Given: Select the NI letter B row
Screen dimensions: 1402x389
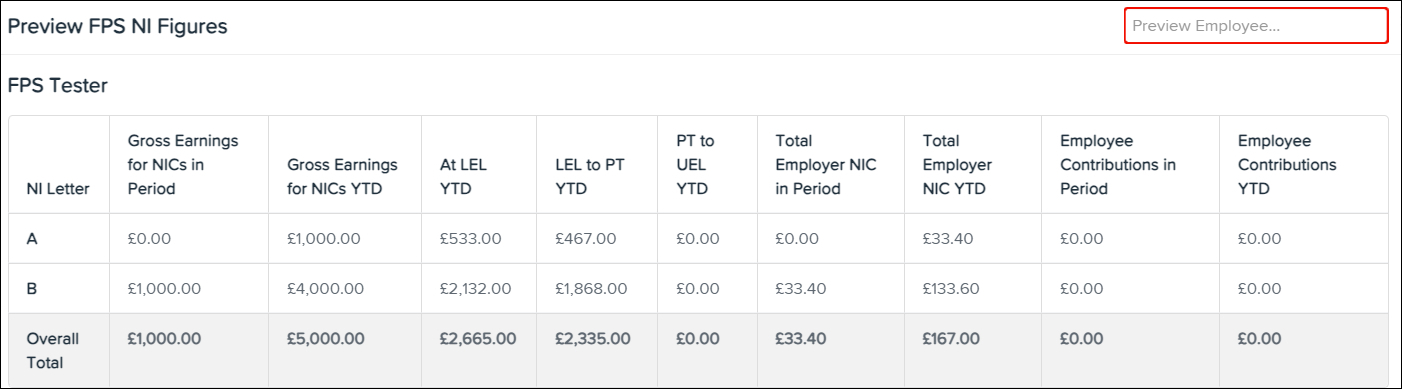Looking at the screenshot, I should 698,289.
